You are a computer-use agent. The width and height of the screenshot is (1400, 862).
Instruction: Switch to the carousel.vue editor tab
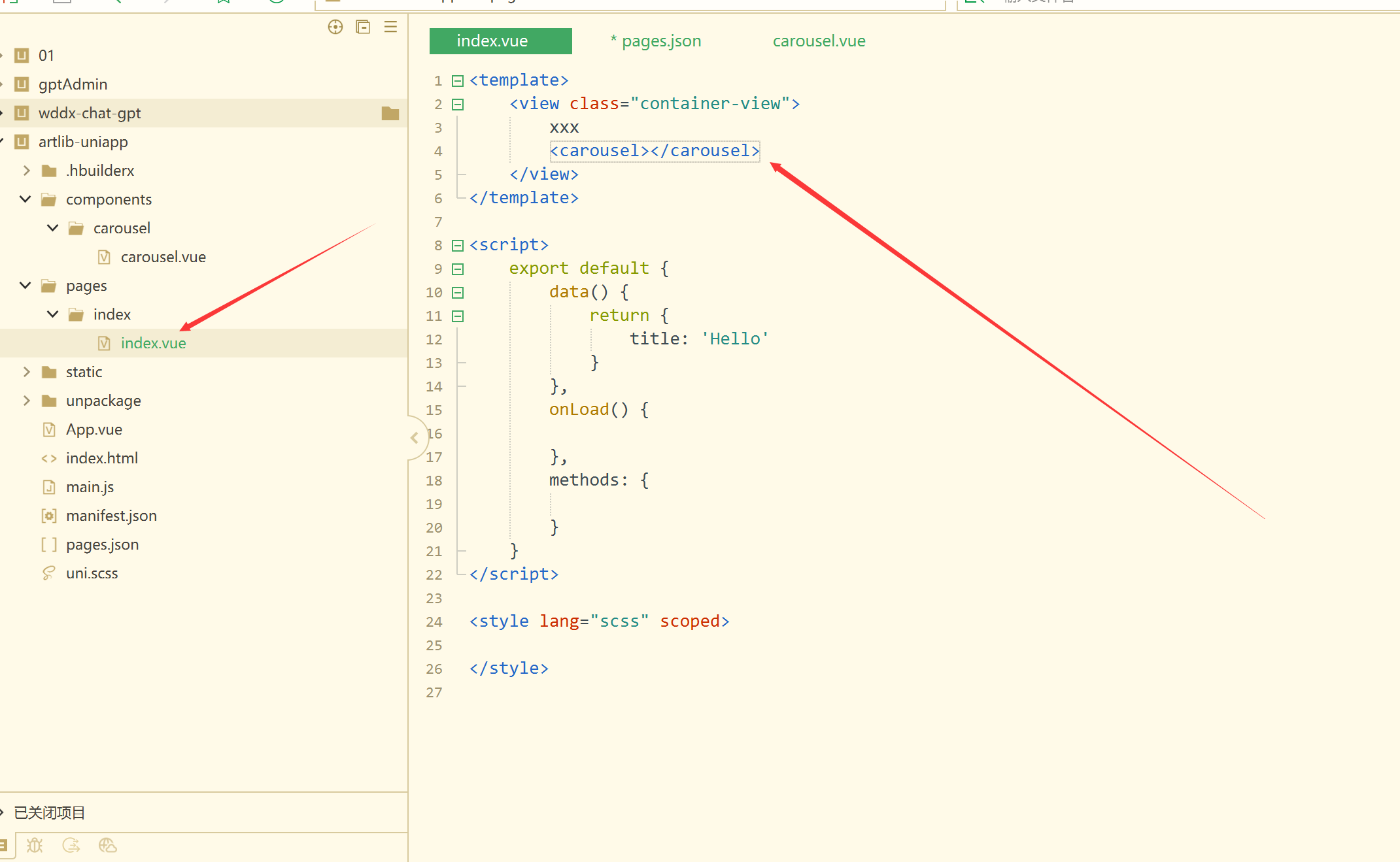coord(819,41)
